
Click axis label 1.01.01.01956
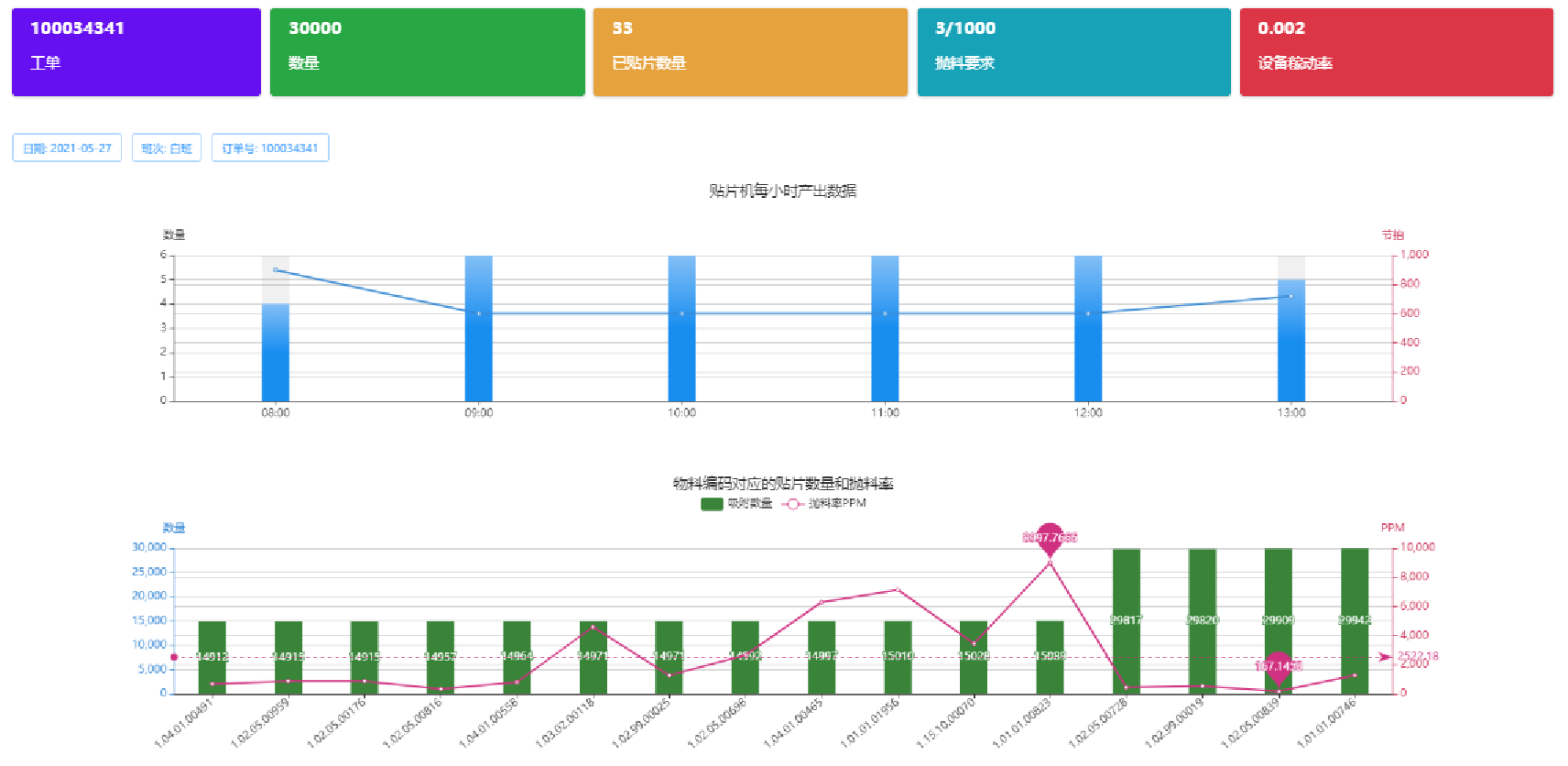[870, 723]
